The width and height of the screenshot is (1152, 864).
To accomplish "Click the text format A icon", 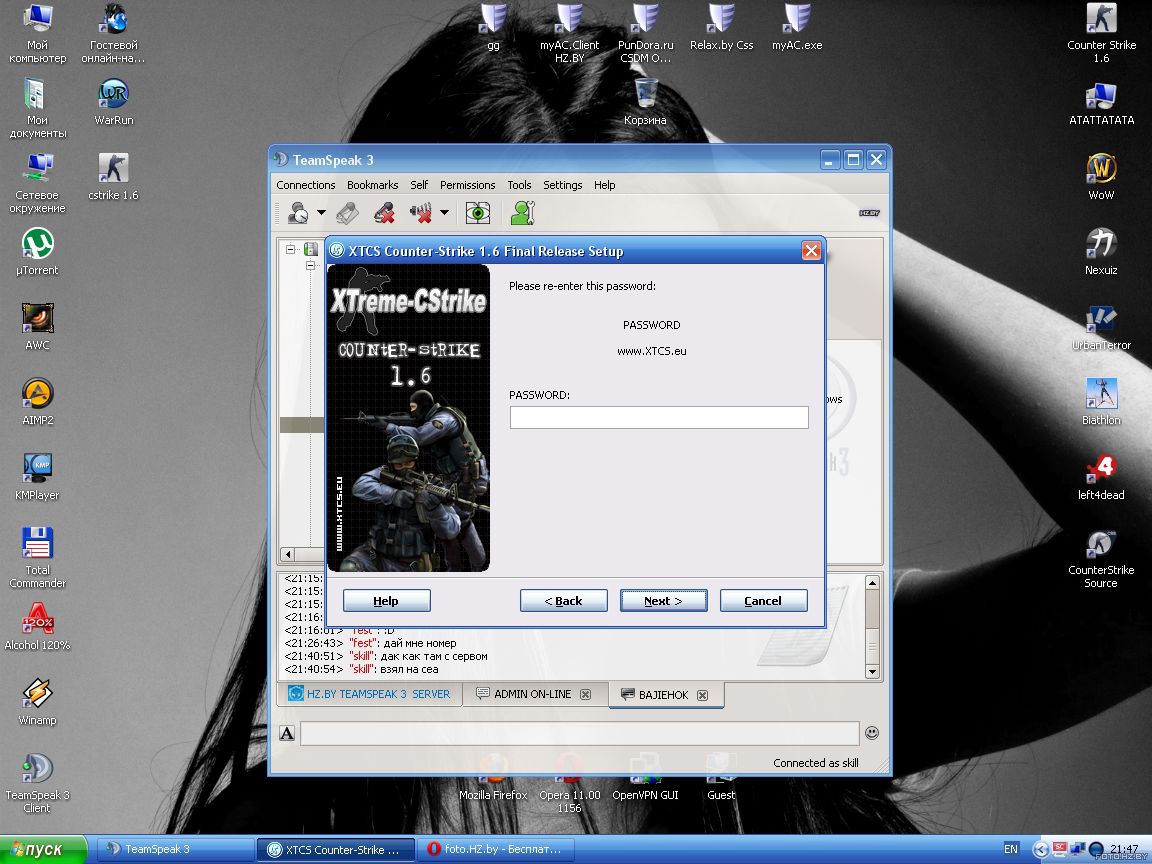I will (x=287, y=733).
